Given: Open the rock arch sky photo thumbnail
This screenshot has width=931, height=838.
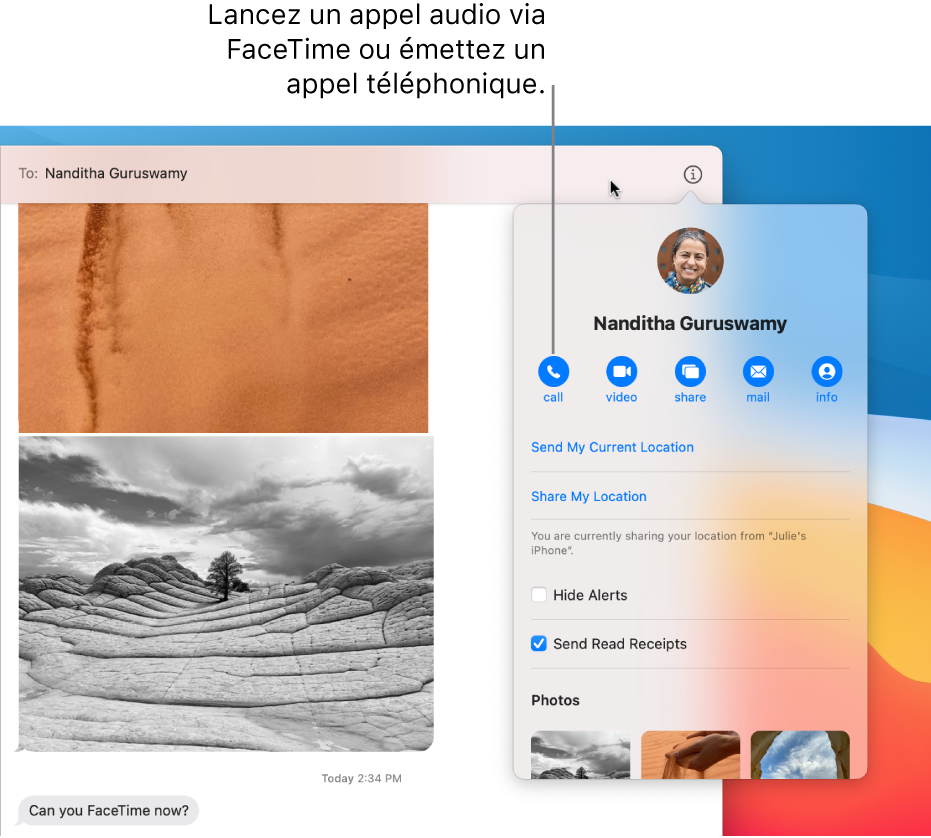Looking at the screenshot, I should (800, 754).
